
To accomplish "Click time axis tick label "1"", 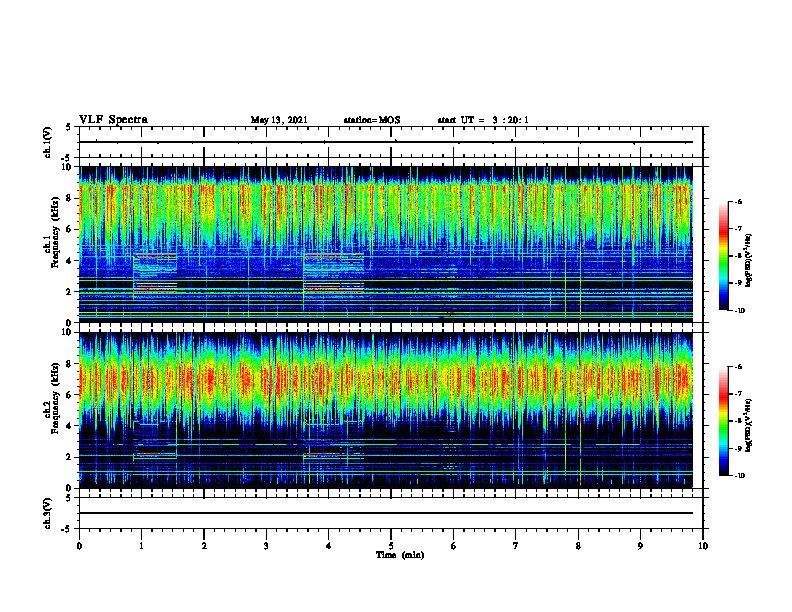I will (141, 546).
